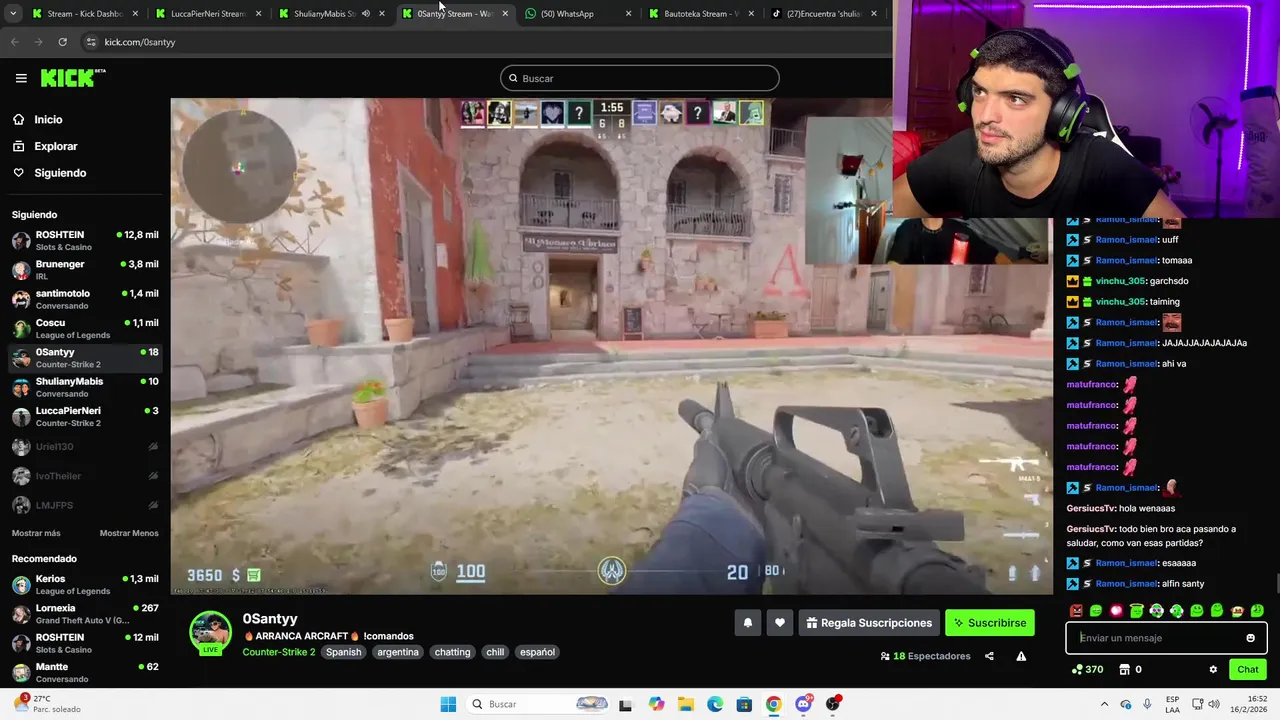
Task: Open site info icon in address bar
Action: [x=92, y=42]
